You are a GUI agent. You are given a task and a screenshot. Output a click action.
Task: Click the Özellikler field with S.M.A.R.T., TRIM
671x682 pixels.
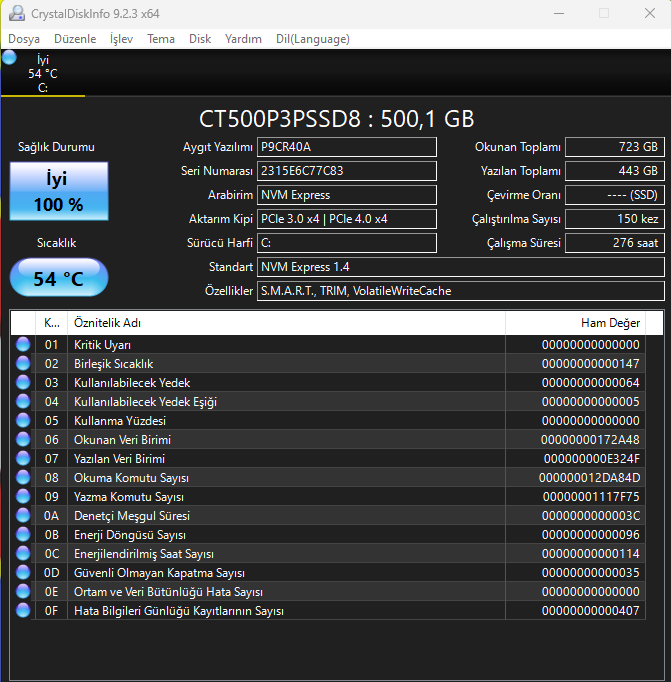pos(461,291)
